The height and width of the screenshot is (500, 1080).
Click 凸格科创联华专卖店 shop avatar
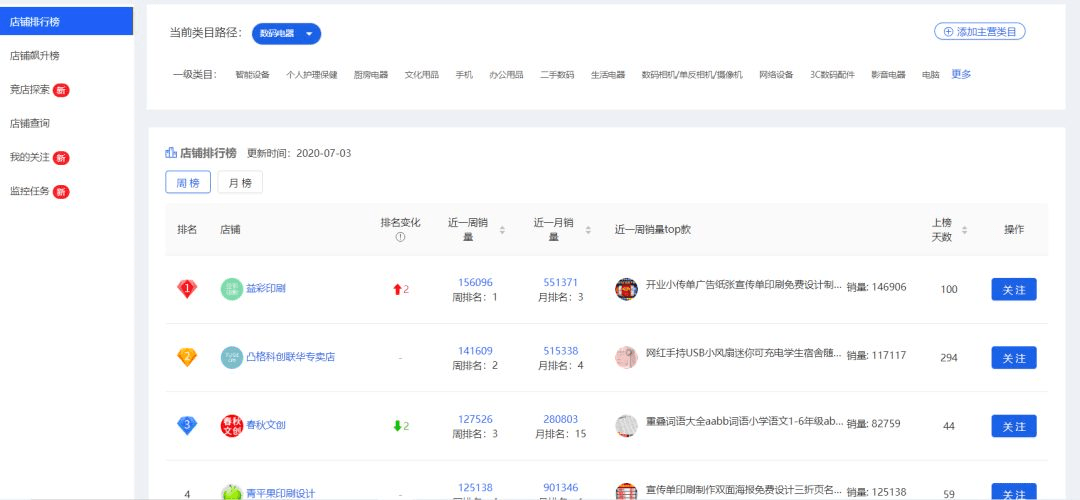232,357
